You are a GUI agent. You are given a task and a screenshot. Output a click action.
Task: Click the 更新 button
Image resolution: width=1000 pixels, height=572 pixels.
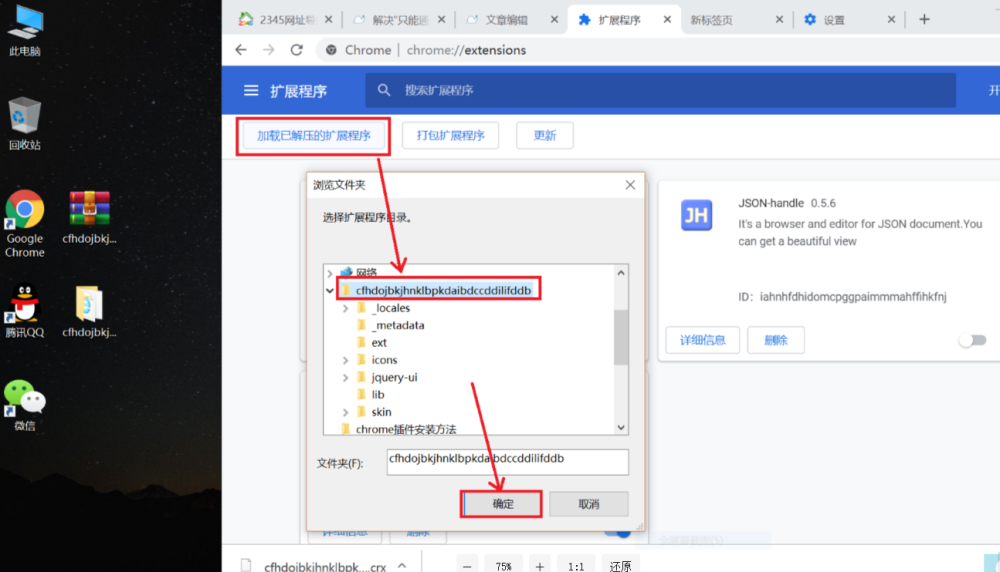[545, 135]
